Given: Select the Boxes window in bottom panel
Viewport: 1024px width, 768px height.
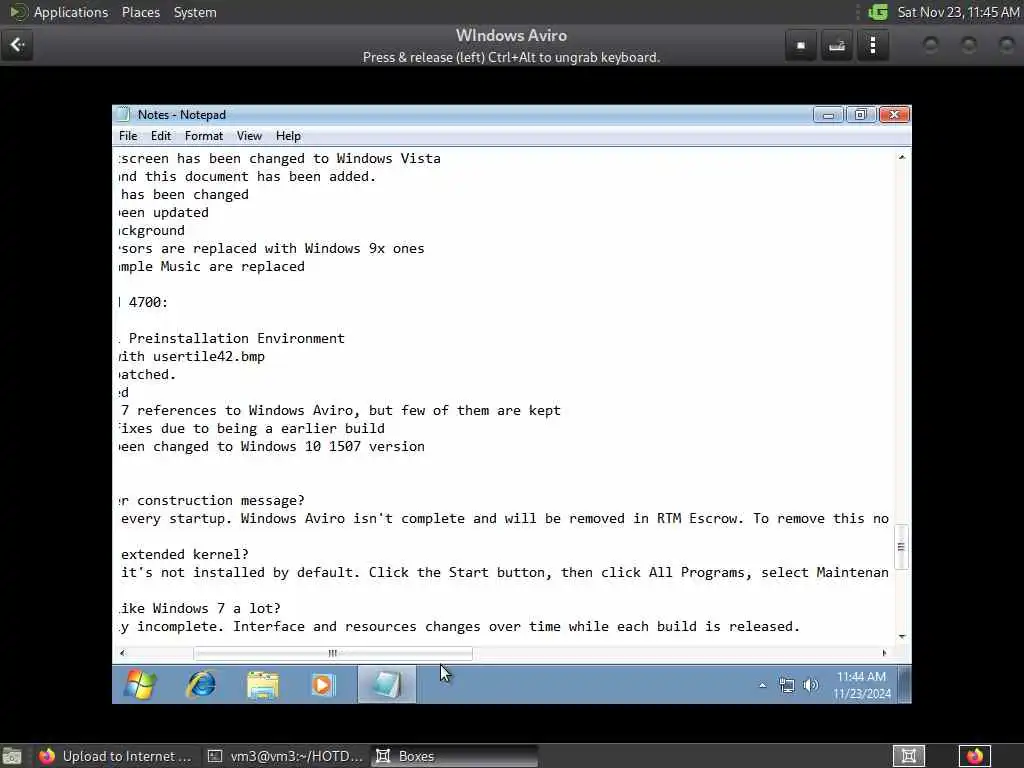Looking at the screenshot, I should coord(455,756).
